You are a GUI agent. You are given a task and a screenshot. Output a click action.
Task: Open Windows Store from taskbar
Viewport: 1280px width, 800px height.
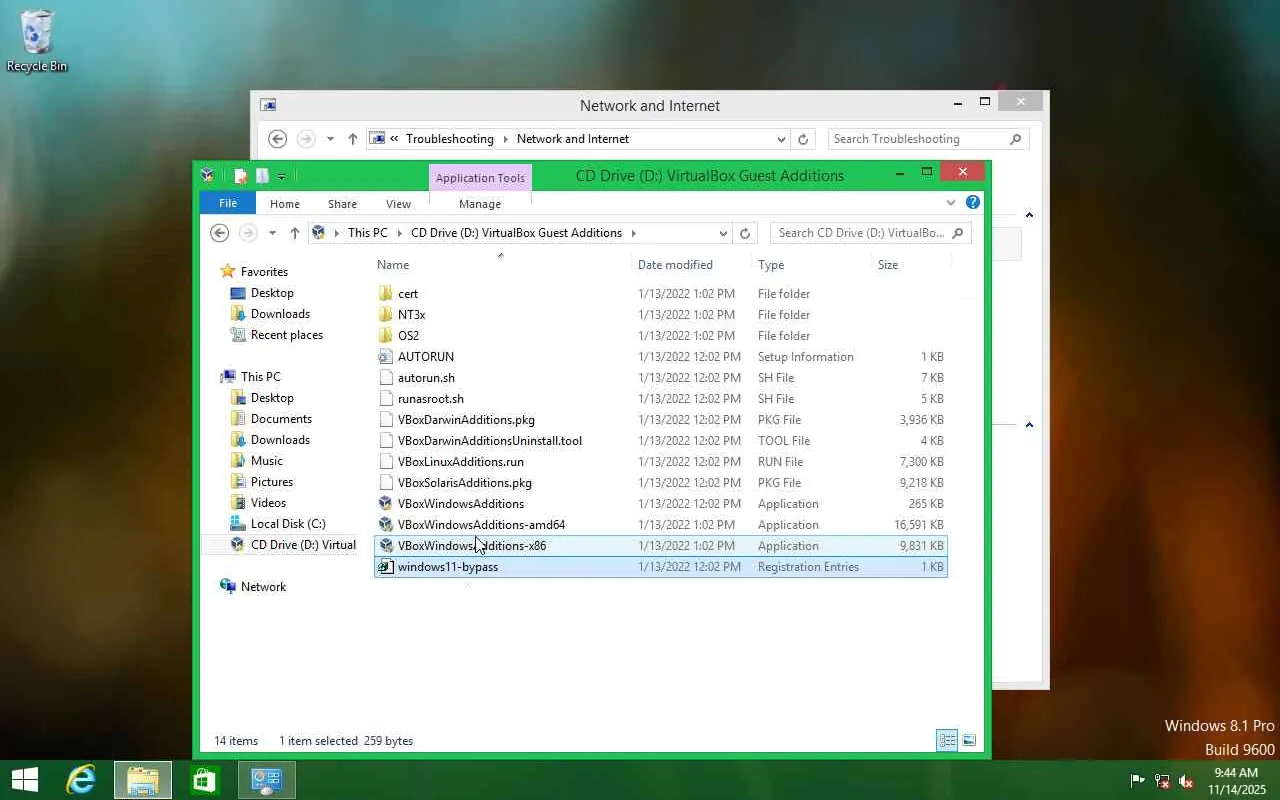205,780
